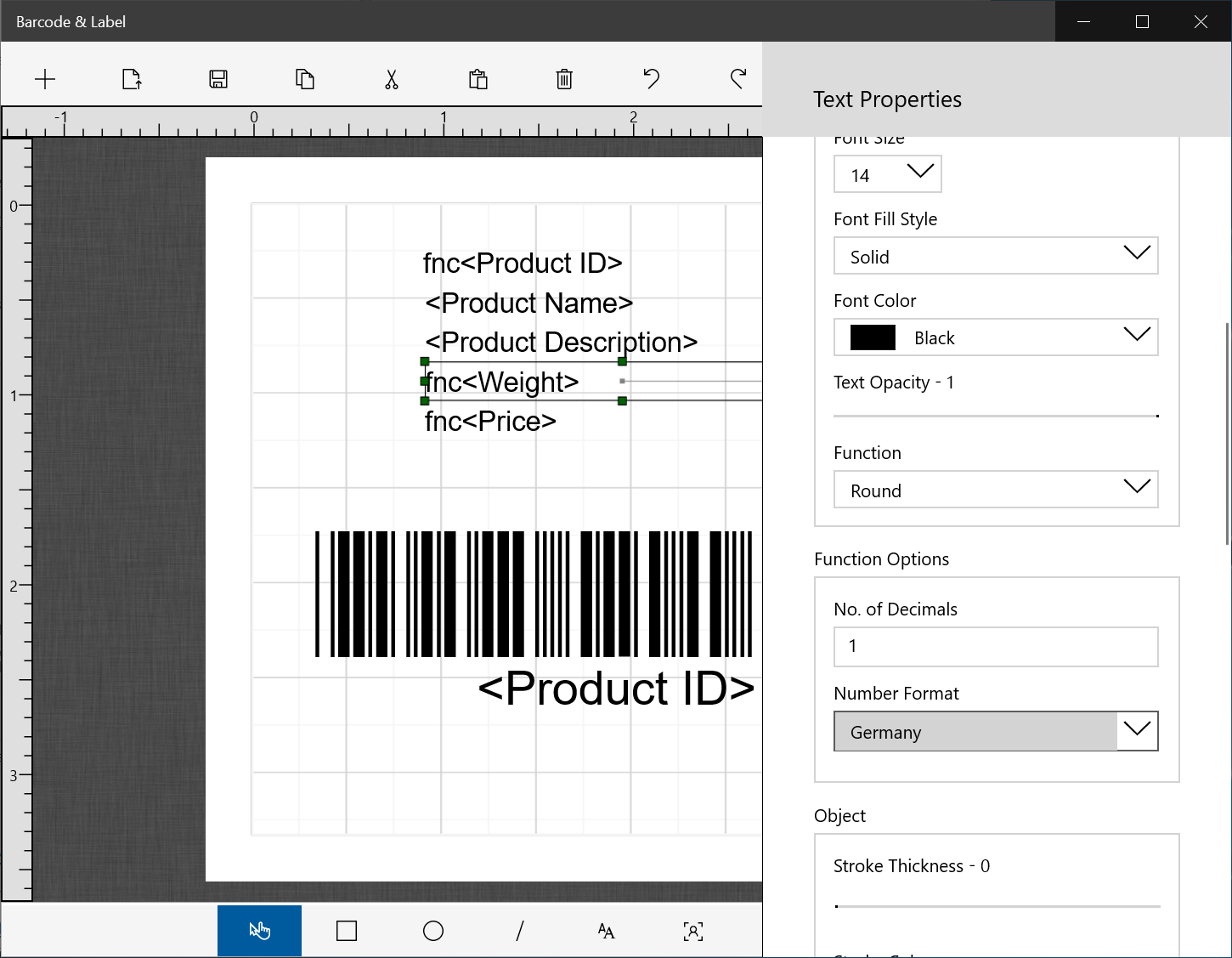This screenshot has width=1232, height=958.
Task: Click the properties panel vertical scrollbar
Action: click(1227, 434)
